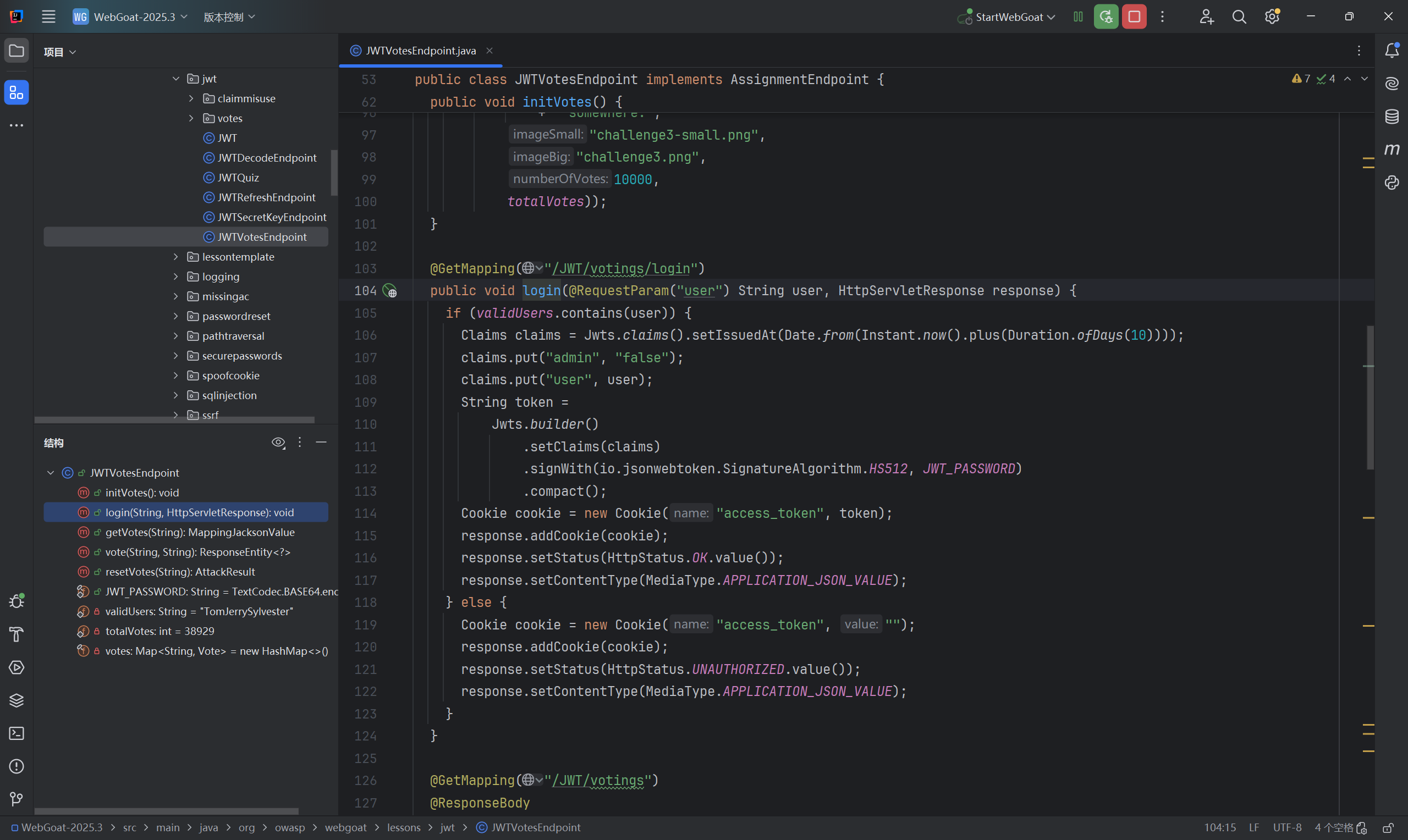Open the Git tool window
Viewport: 1408px width, 840px height.
coord(16,799)
